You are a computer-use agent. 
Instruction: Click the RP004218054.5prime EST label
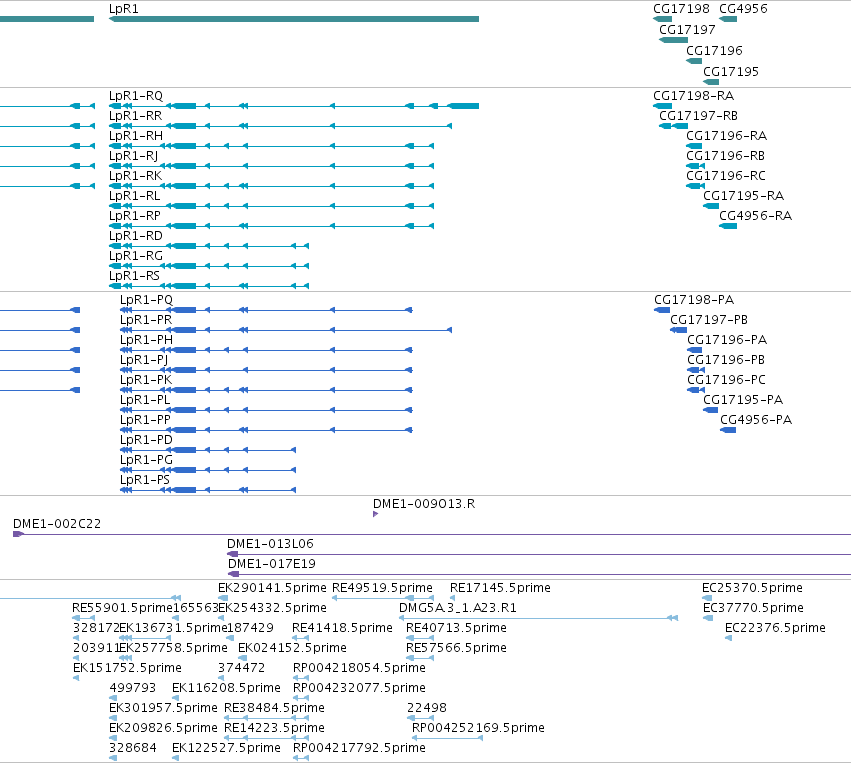pos(359,669)
